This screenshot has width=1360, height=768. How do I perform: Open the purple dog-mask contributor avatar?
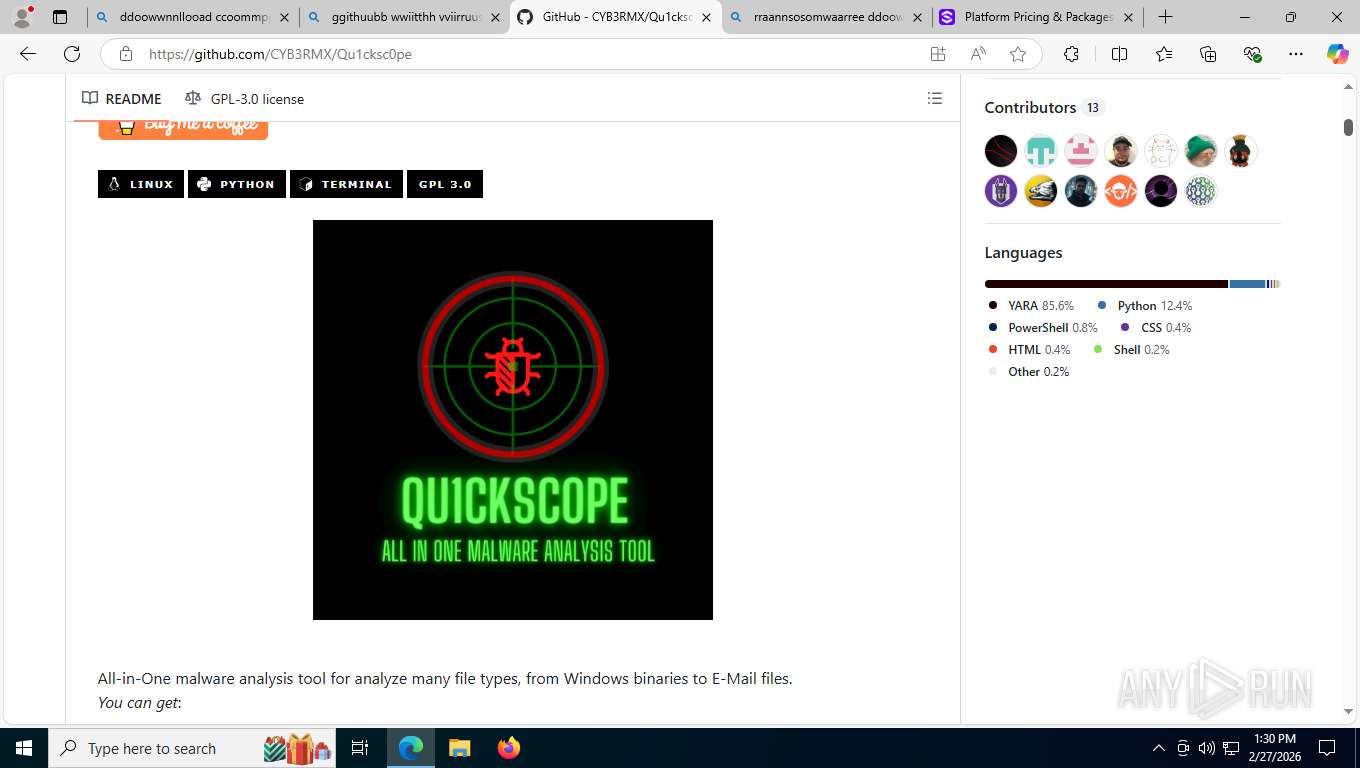tap(1001, 191)
